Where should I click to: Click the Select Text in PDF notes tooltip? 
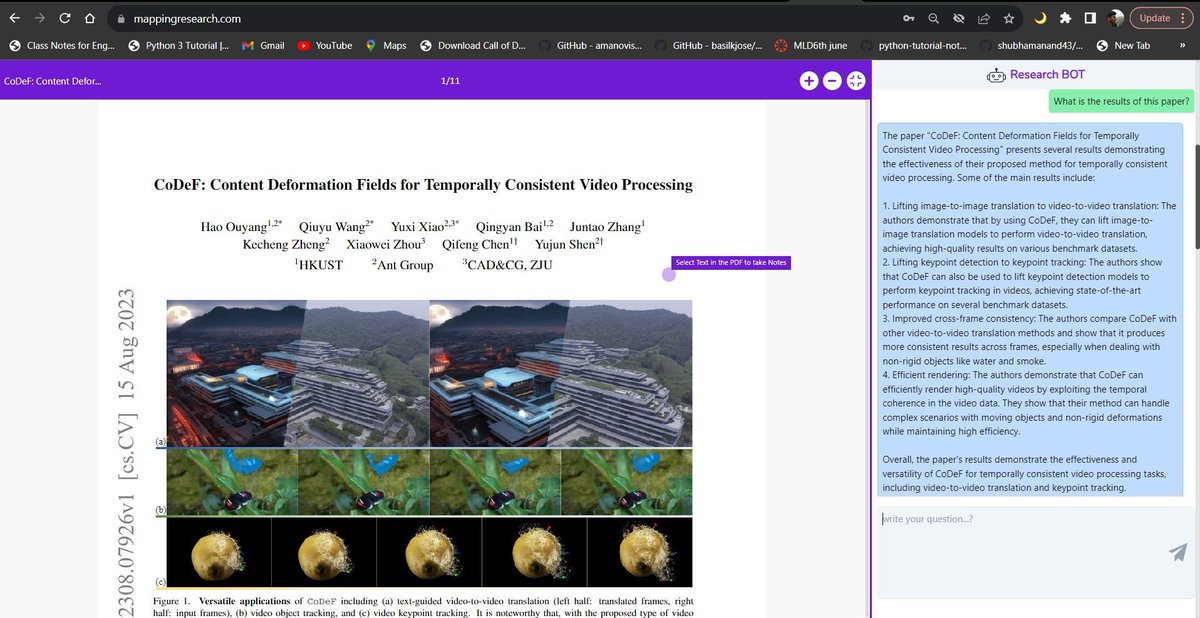pyautogui.click(x=731, y=263)
